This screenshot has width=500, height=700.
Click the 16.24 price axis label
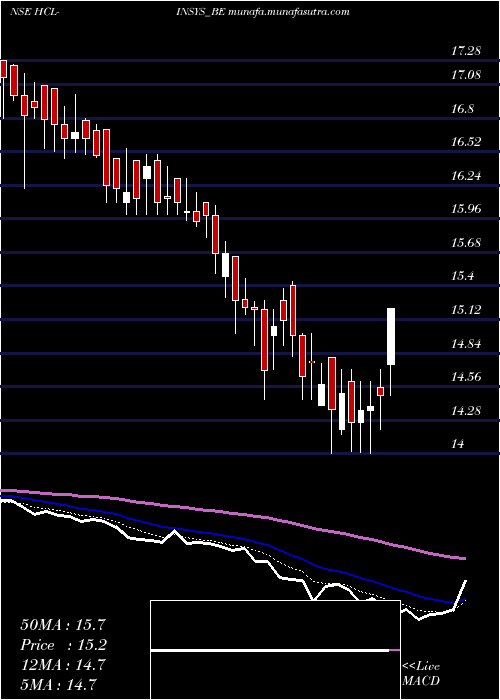click(466, 175)
